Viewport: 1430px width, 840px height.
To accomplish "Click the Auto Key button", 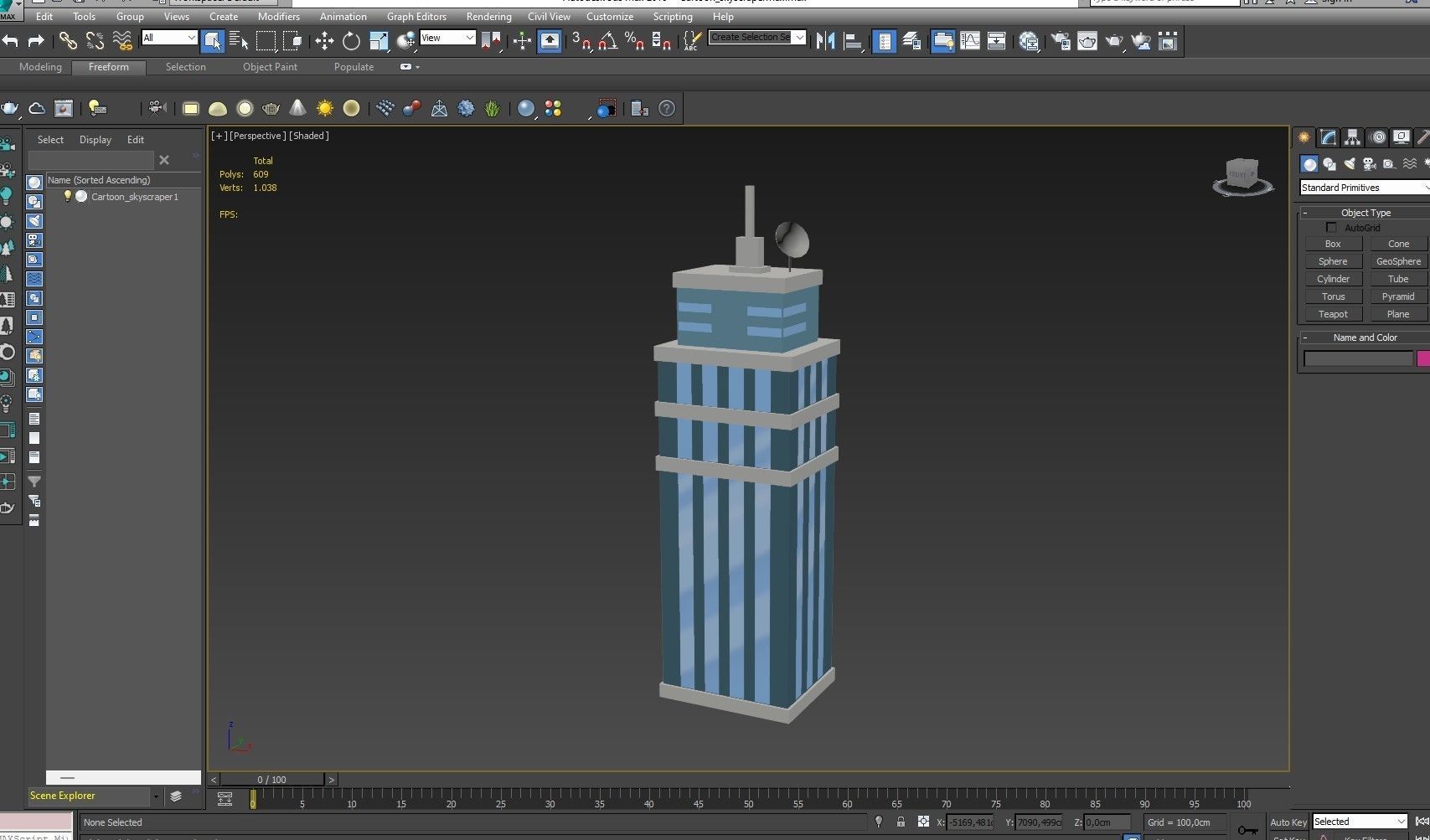I will pos(1288,822).
